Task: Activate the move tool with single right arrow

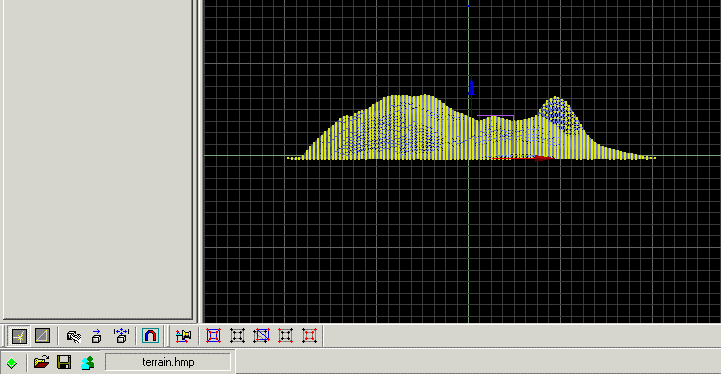Action: [97, 336]
